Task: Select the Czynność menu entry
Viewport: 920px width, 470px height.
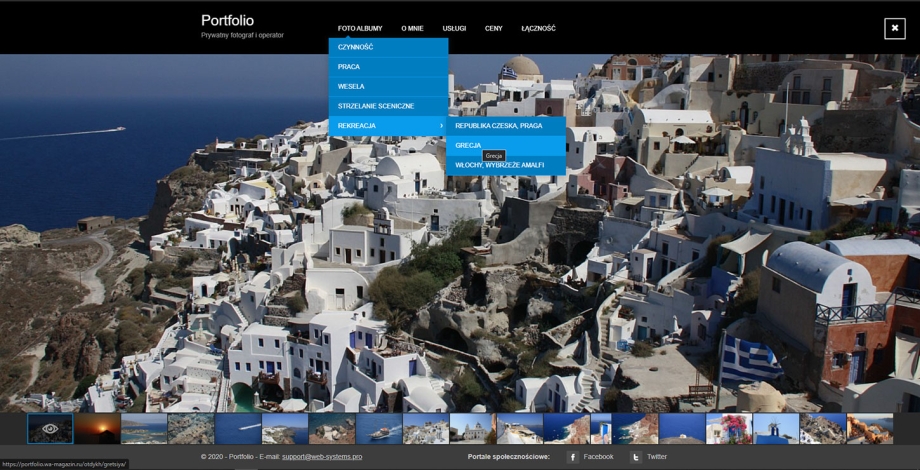Action: [x=356, y=47]
